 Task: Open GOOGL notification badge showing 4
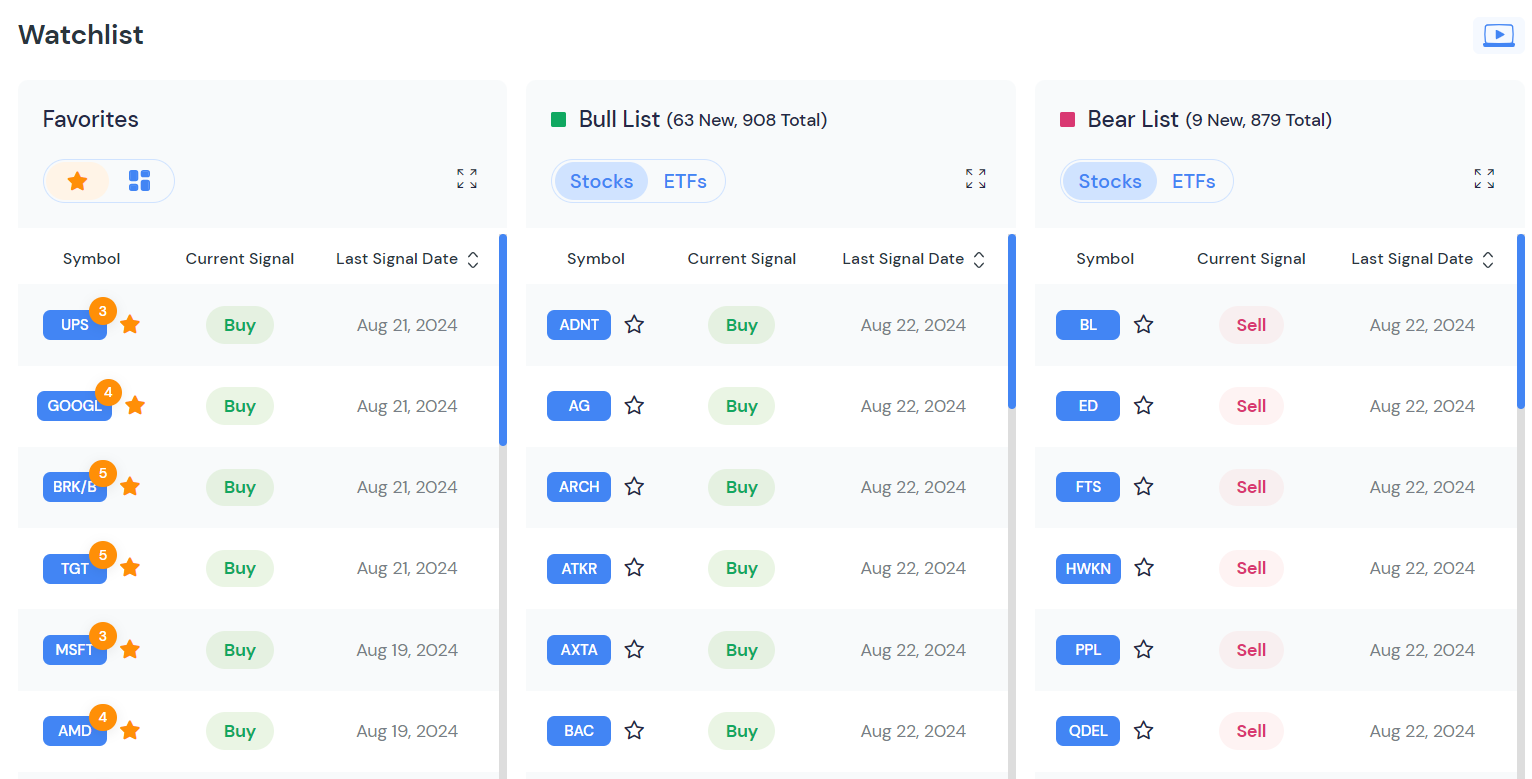[x=108, y=391]
